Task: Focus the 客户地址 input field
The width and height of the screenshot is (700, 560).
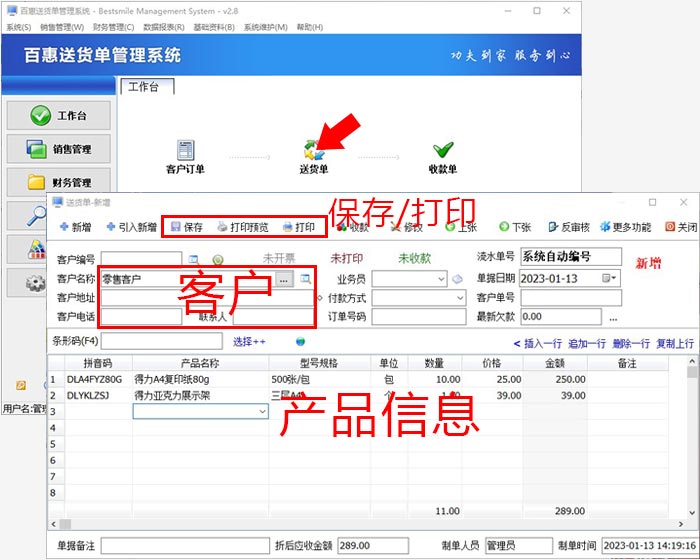Action: pyautogui.click(x=207, y=298)
